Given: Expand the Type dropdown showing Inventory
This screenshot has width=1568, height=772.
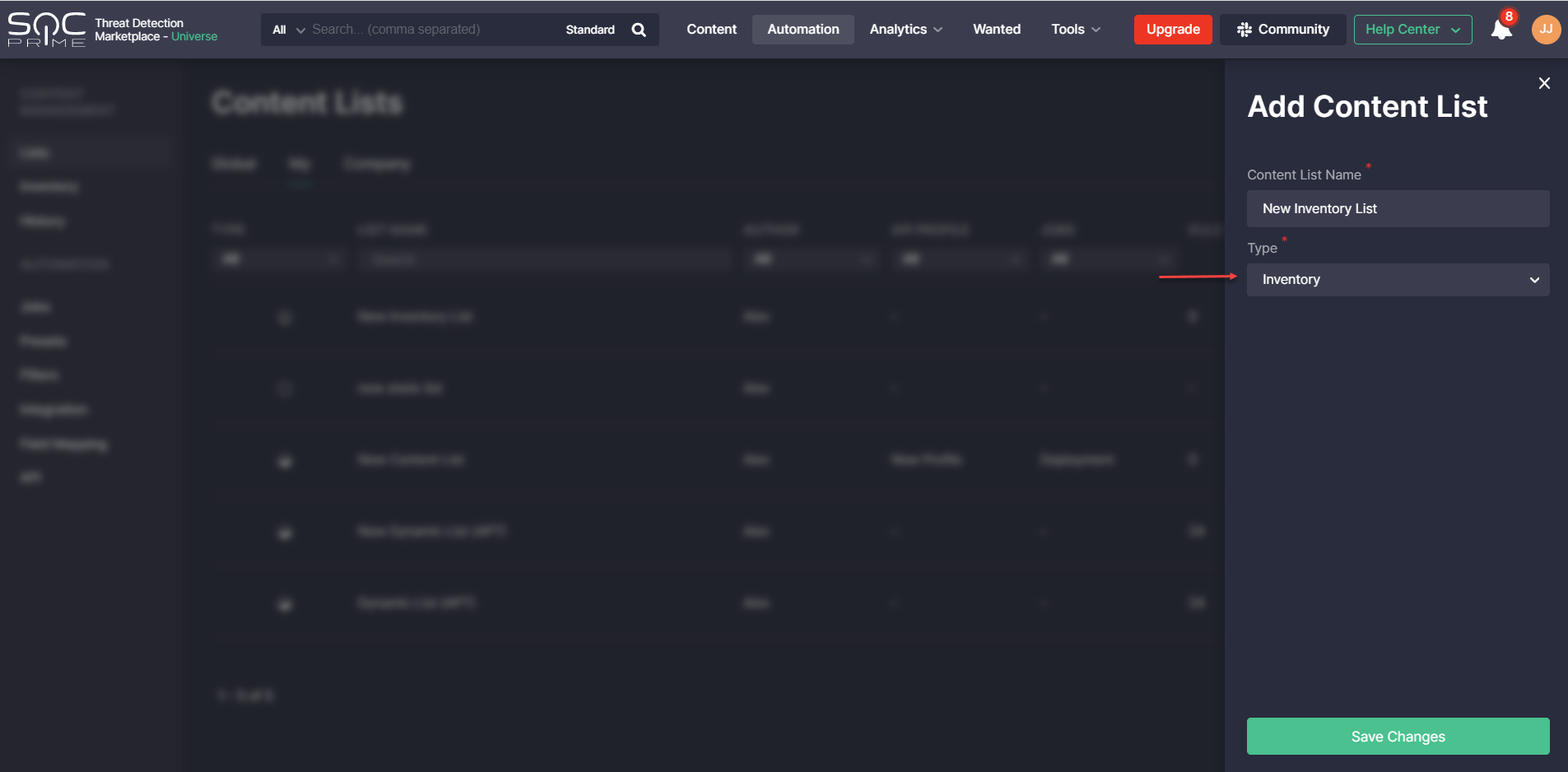Looking at the screenshot, I should click(1397, 280).
